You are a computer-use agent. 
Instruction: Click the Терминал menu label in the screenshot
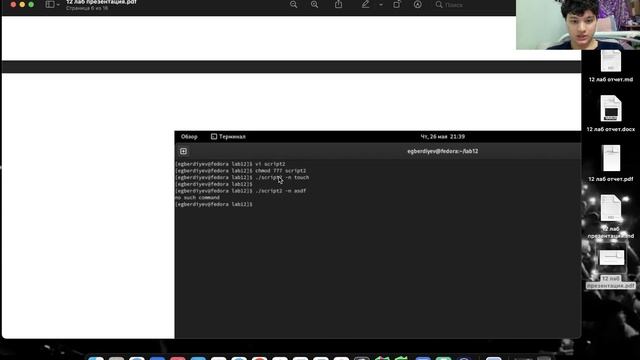point(228,137)
